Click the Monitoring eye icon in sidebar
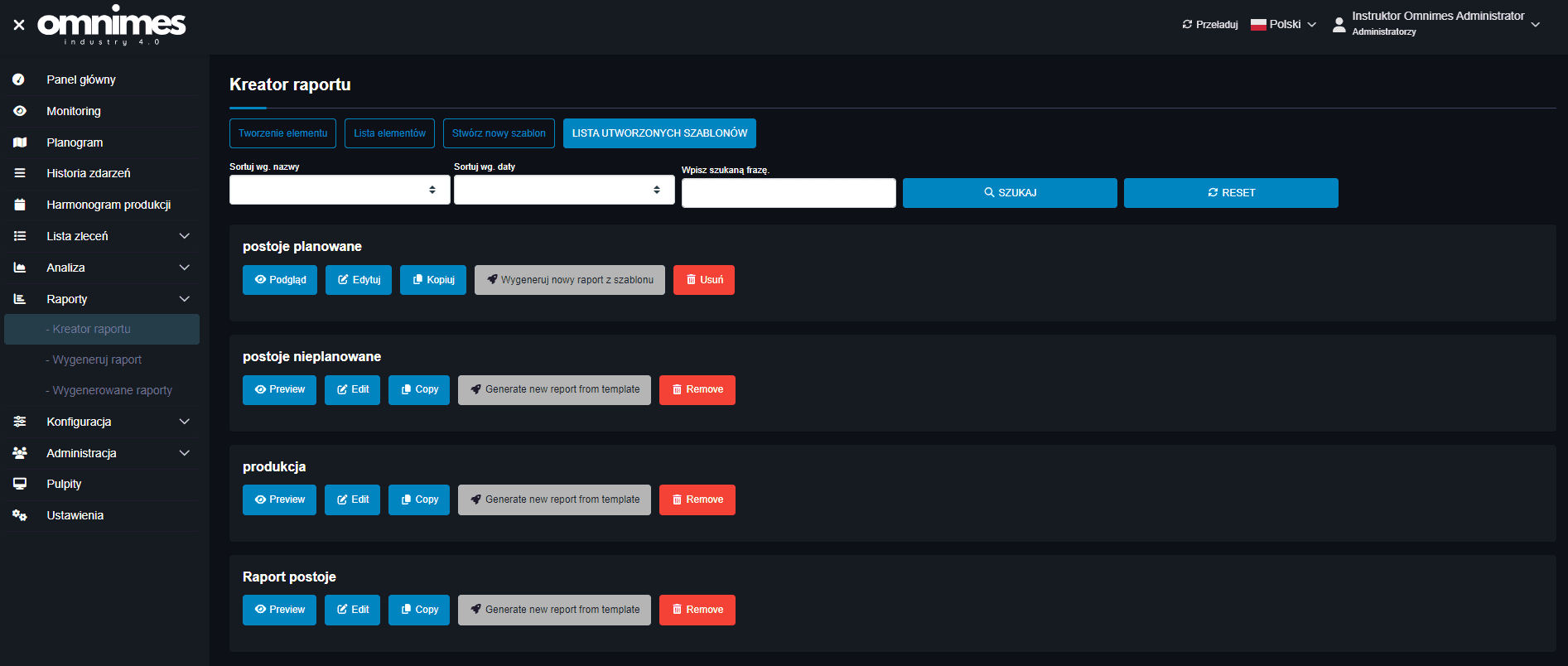The height and width of the screenshot is (666, 1568). 20,111
